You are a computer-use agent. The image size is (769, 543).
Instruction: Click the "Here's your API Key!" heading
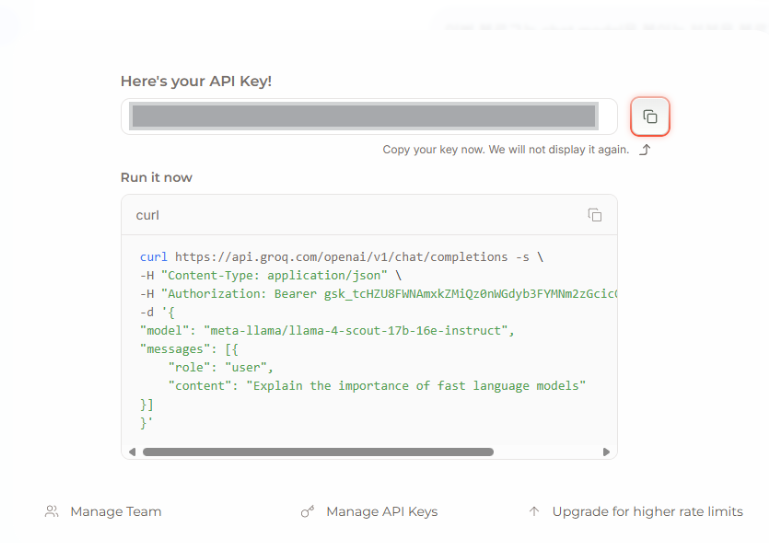tap(196, 81)
